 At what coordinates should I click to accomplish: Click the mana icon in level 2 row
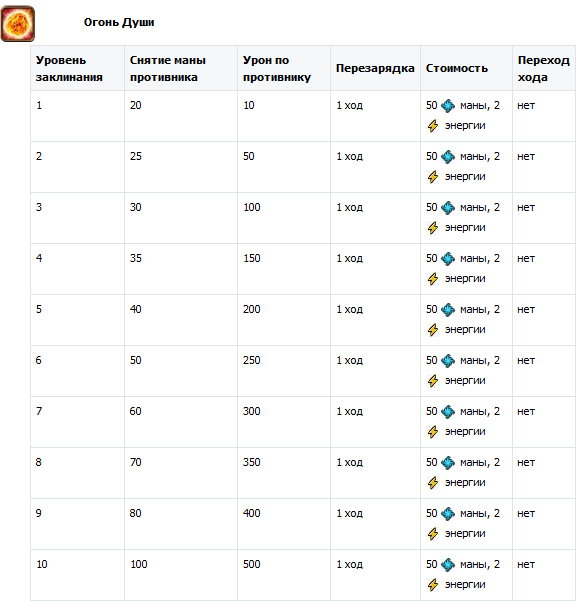pyautogui.click(x=448, y=157)
